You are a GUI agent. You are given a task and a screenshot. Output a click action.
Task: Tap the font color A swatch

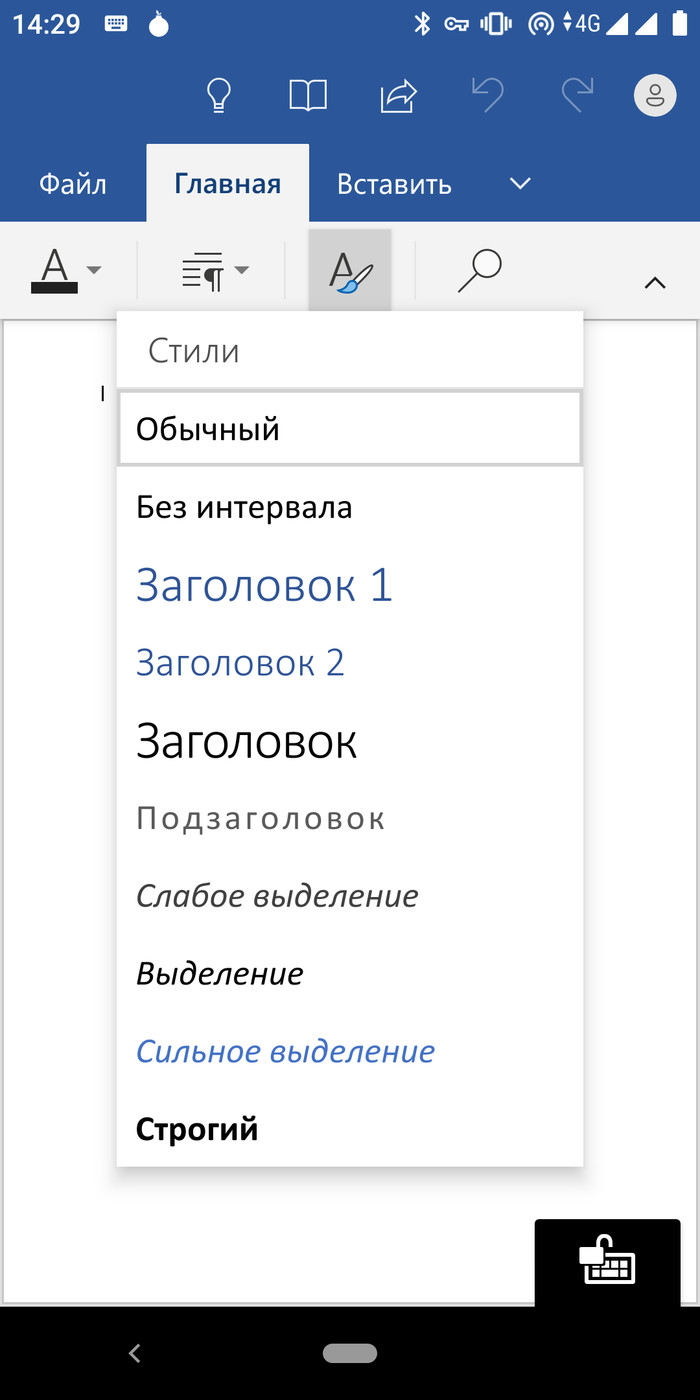(x=55, y=270)
